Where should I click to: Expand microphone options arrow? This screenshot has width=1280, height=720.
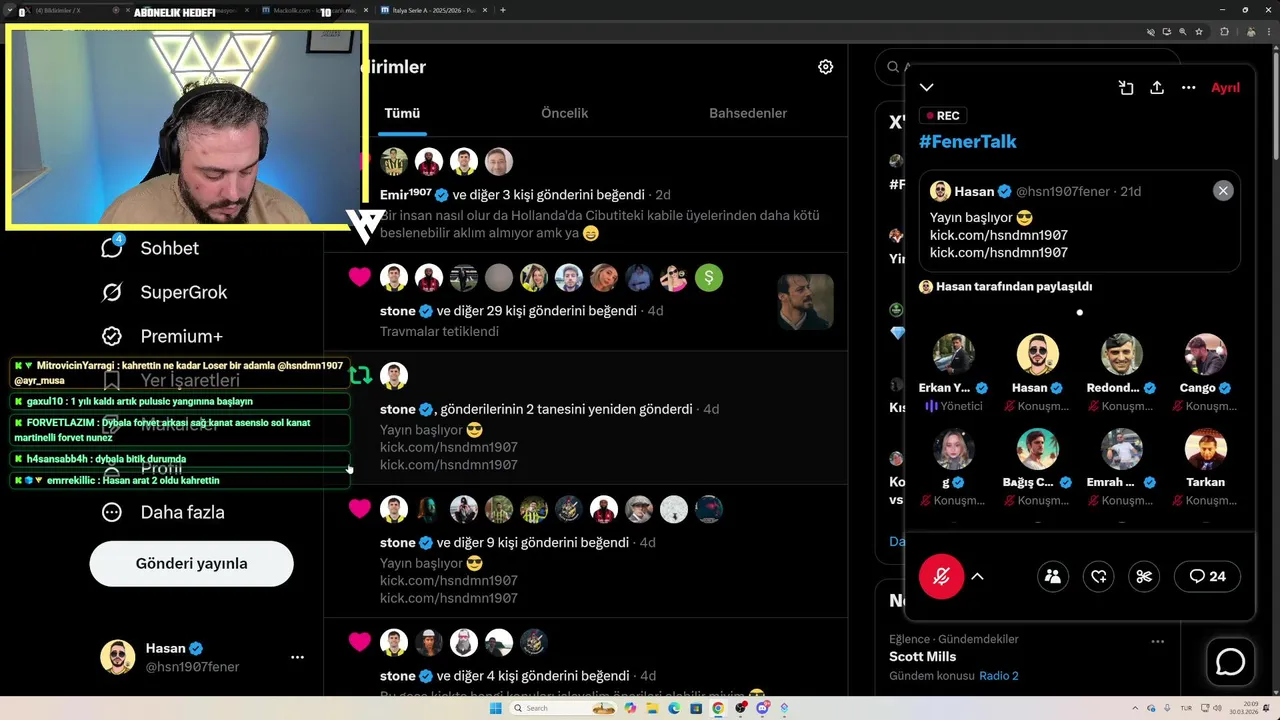978,576
